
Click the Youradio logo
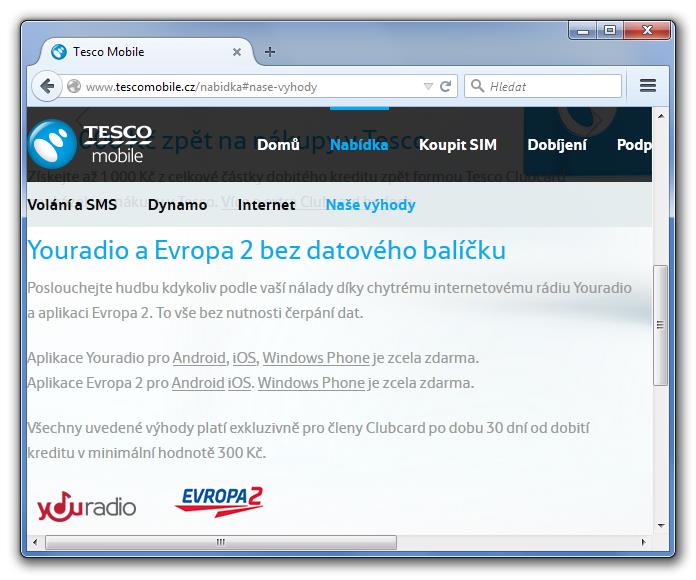[86, 506]
